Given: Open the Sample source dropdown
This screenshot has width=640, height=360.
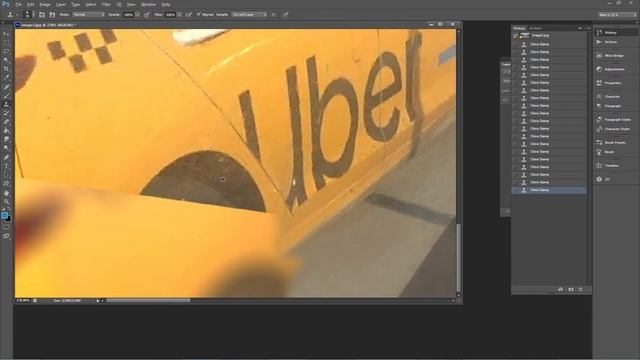Looking at the screenshot, I should click(249, 15).
